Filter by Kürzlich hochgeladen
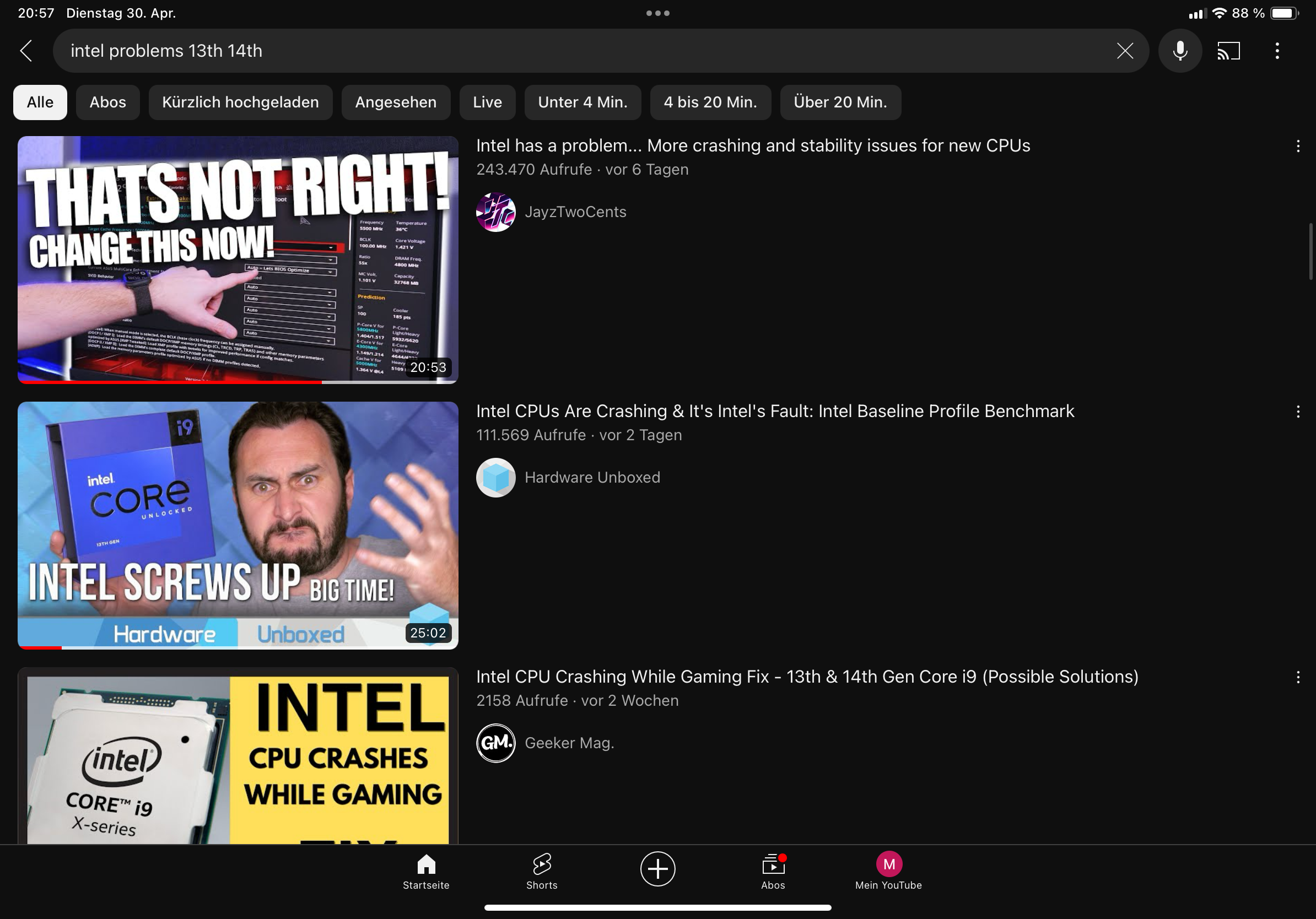The height and width of the screenshot is (919, 1316). 240,102
